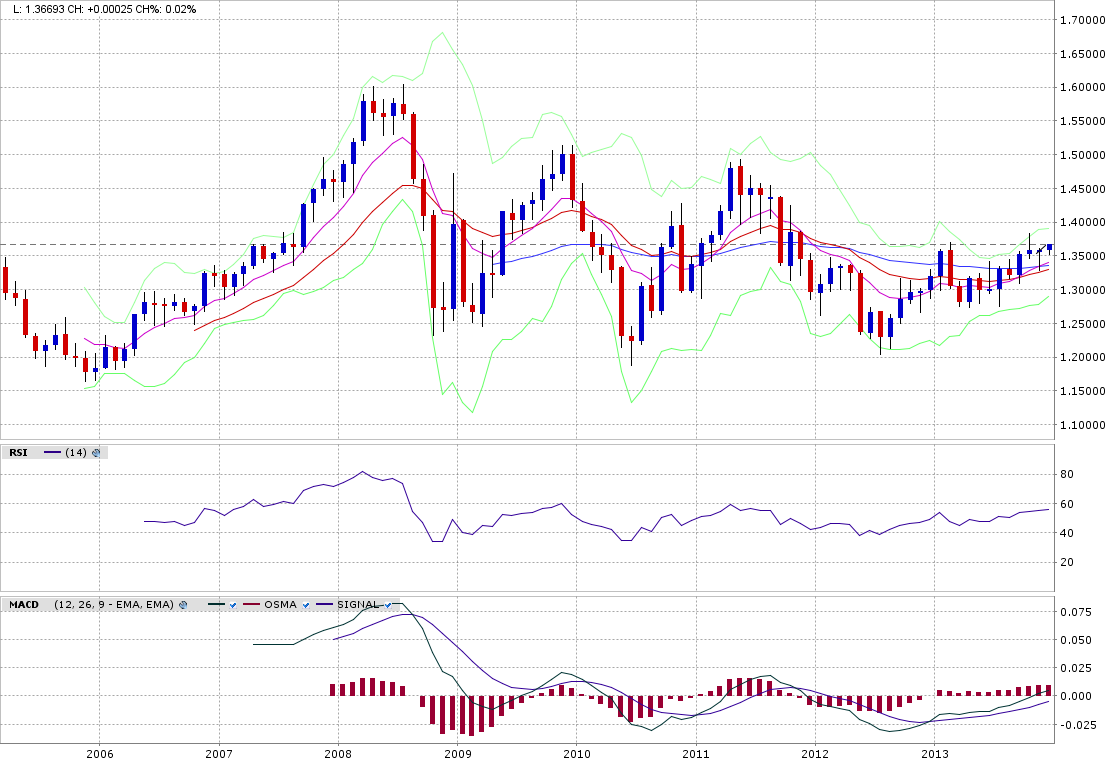
Task: Click the 1.70000 price axis label
Action: point(1083,20)
